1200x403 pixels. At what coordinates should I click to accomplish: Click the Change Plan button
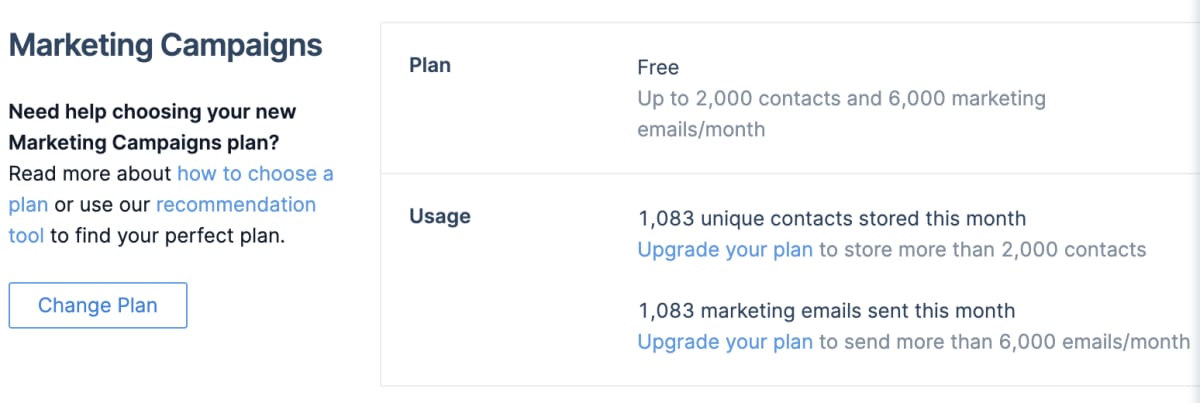(98, 305)
